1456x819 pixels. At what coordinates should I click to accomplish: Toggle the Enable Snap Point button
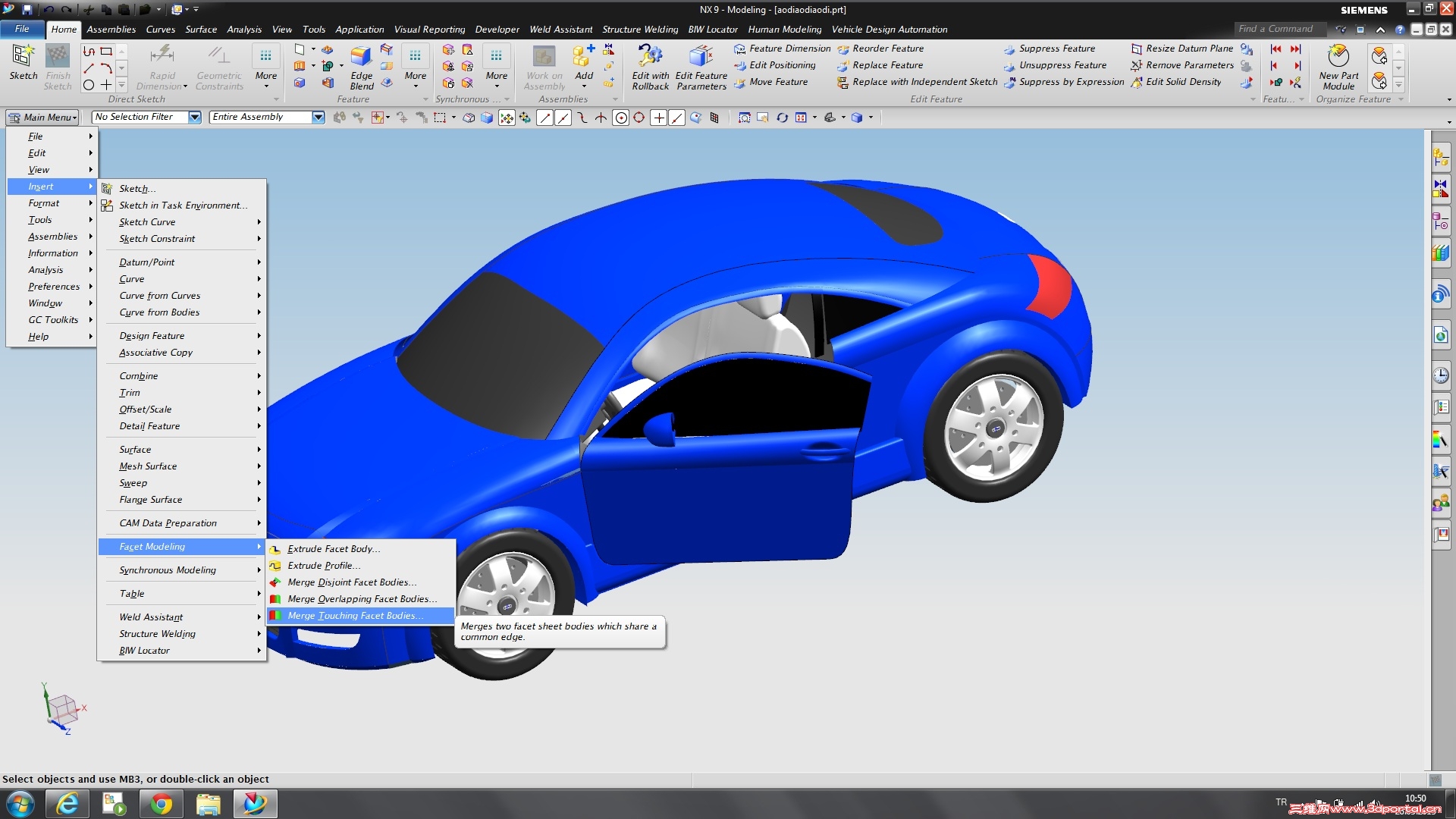[x=507, y=118]
